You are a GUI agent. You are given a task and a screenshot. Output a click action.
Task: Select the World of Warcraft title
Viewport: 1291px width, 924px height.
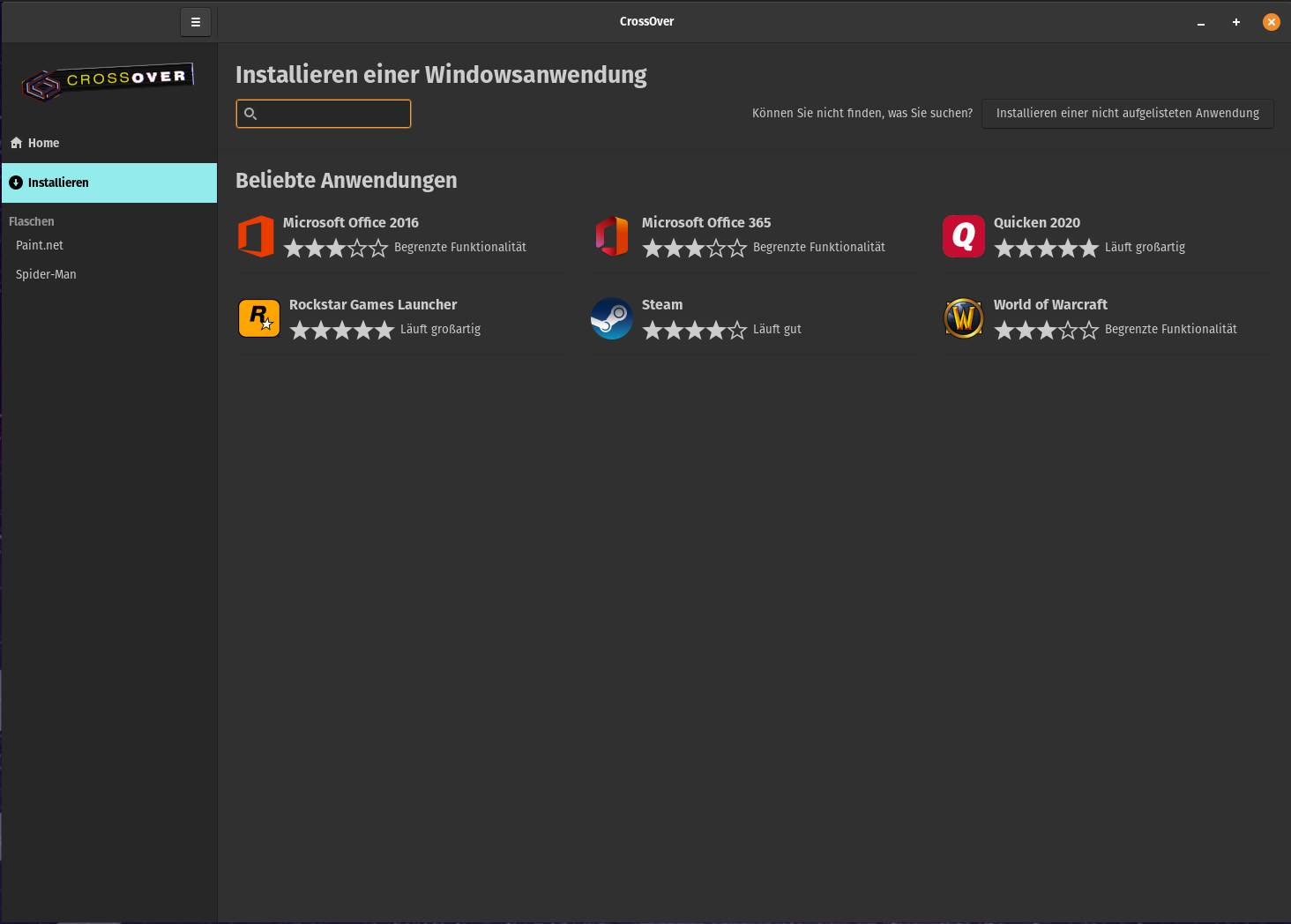click(1050, 305)
